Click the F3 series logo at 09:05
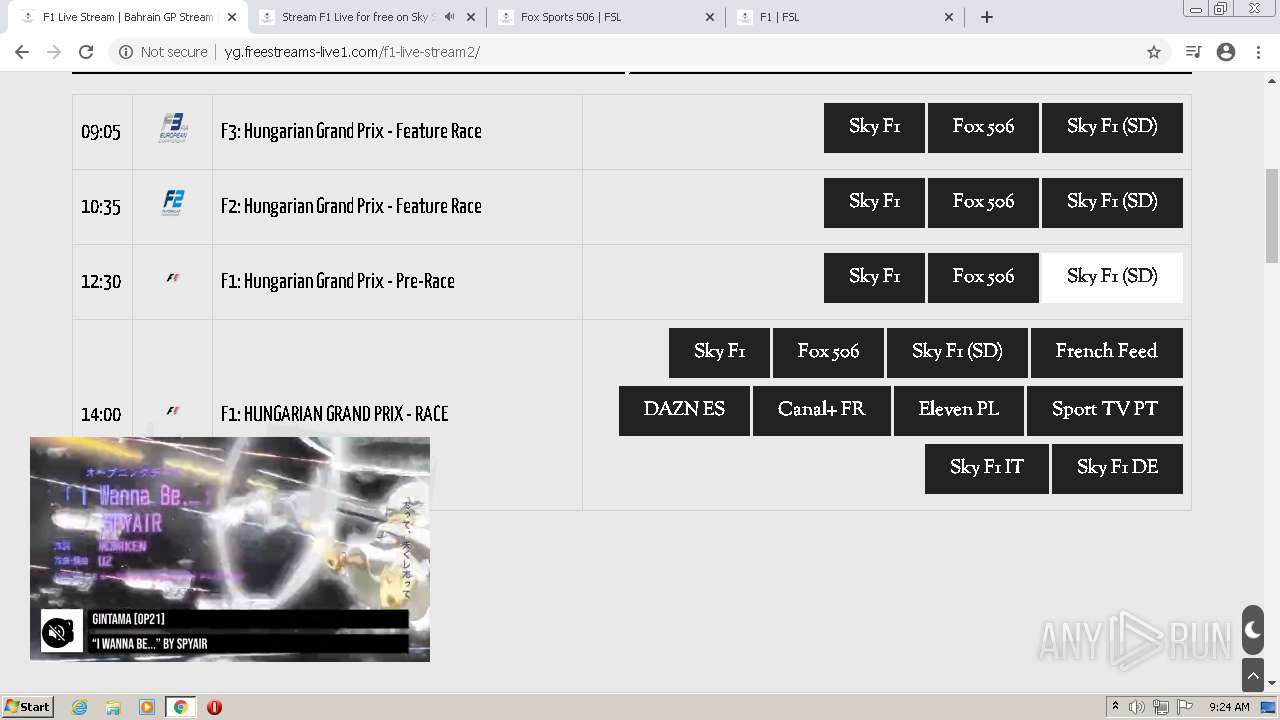 click(x=173, y=129)
